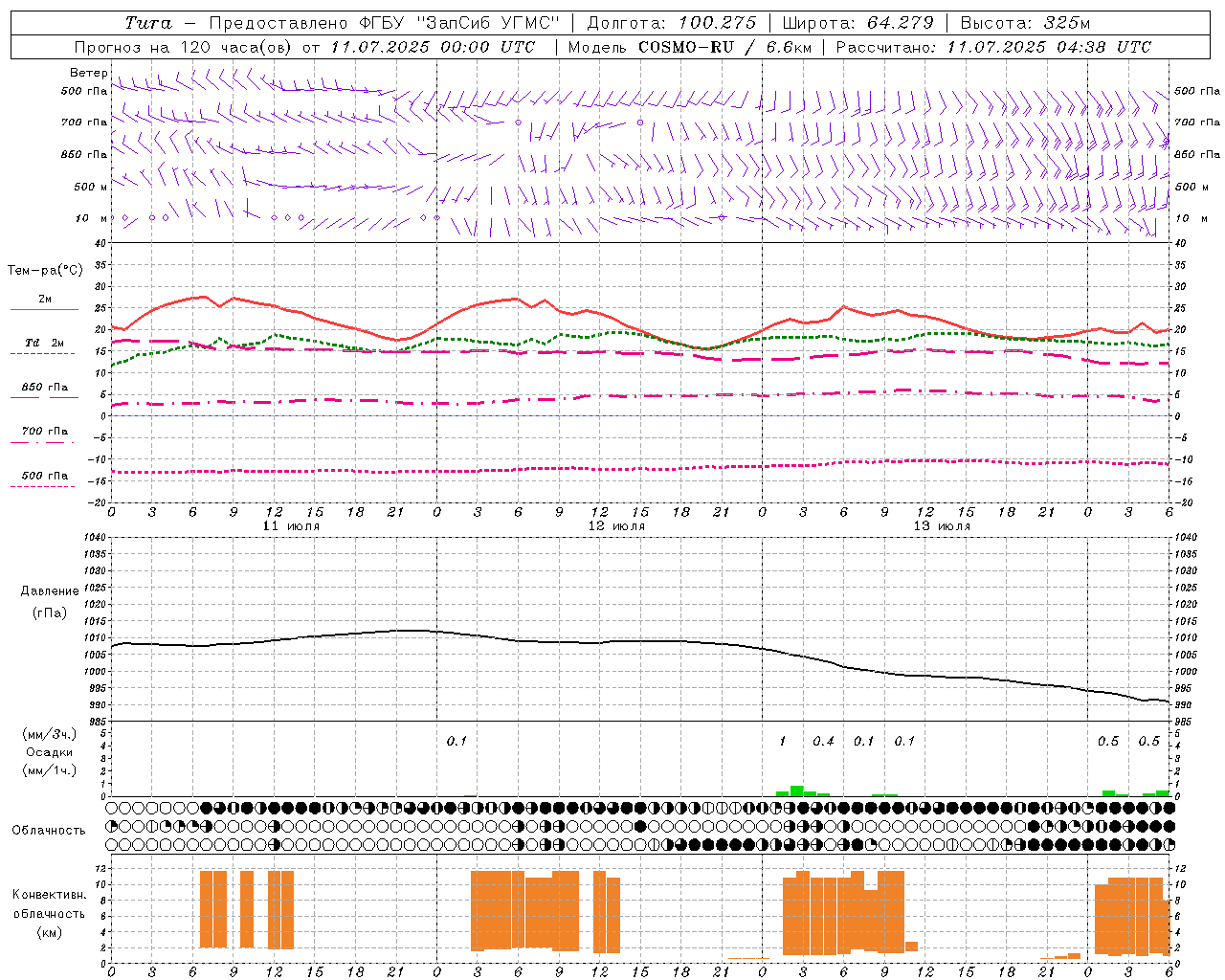This screenshot has height=980, width=1225.
Task: Click the "0.4" precipitation amount value
Action: tap(823, 741)
